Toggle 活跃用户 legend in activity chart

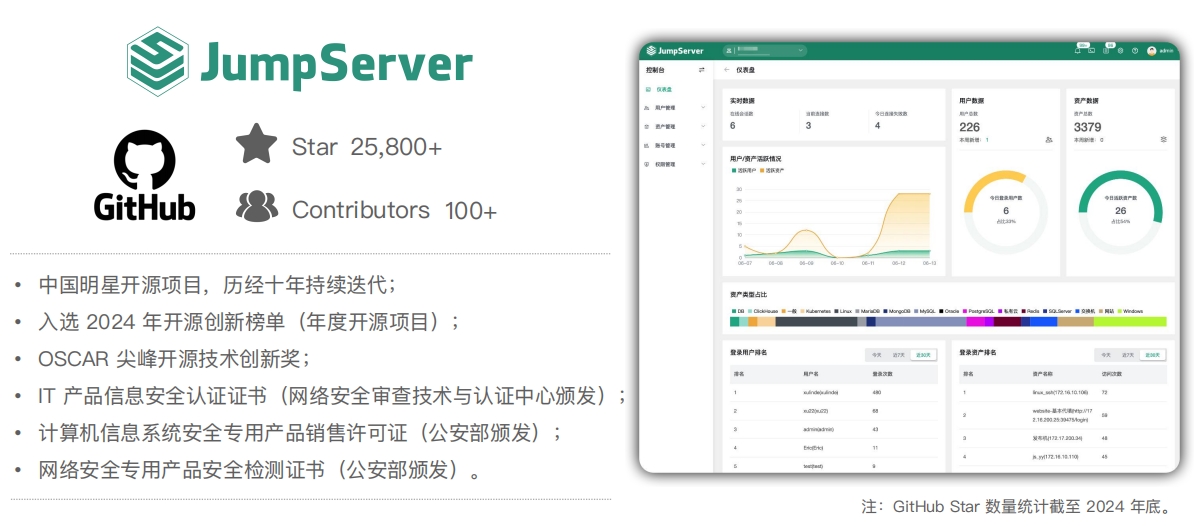(743, 170)
